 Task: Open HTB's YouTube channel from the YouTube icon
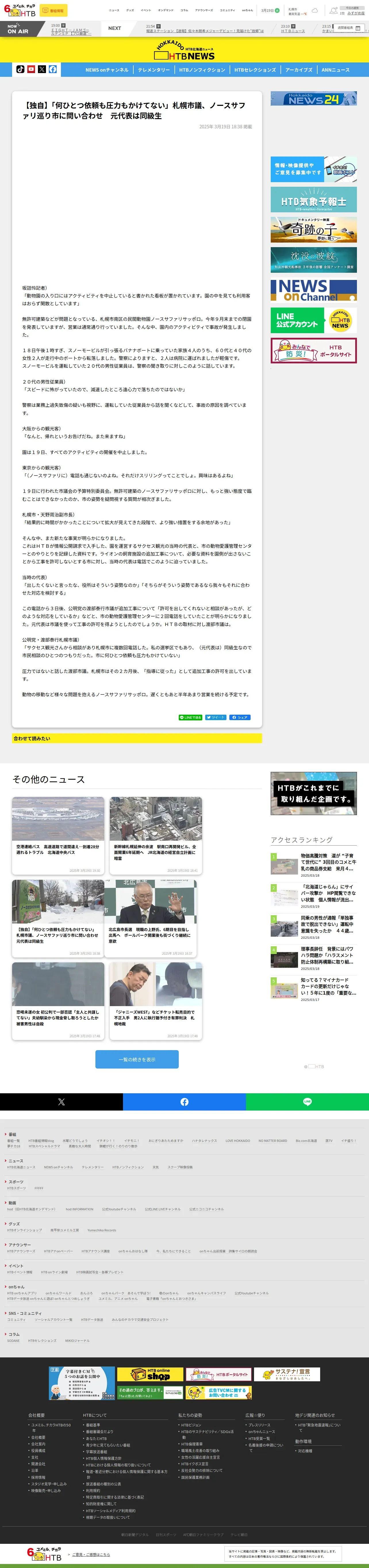click(x=31, y=69)
